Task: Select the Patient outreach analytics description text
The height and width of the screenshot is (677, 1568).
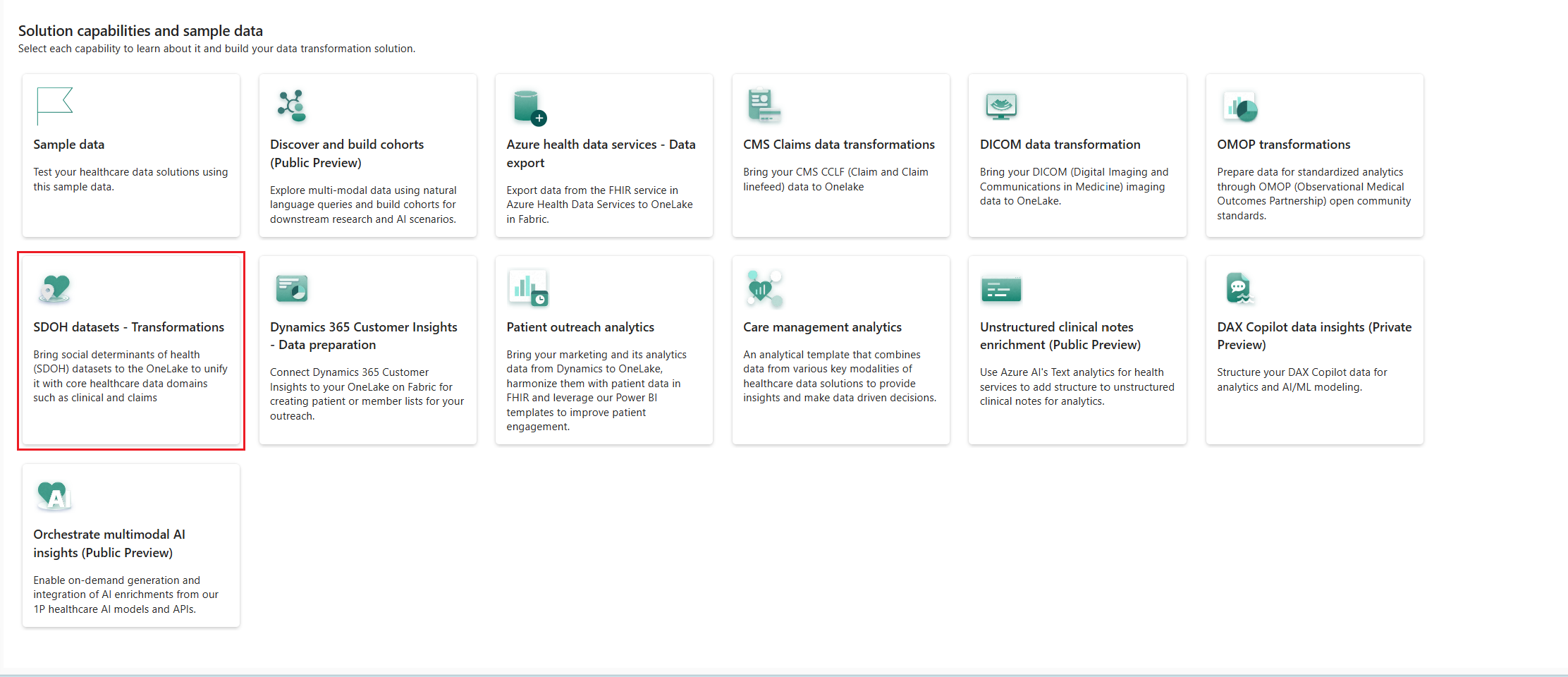Action: pyautogui.click(x=596, y=390)
